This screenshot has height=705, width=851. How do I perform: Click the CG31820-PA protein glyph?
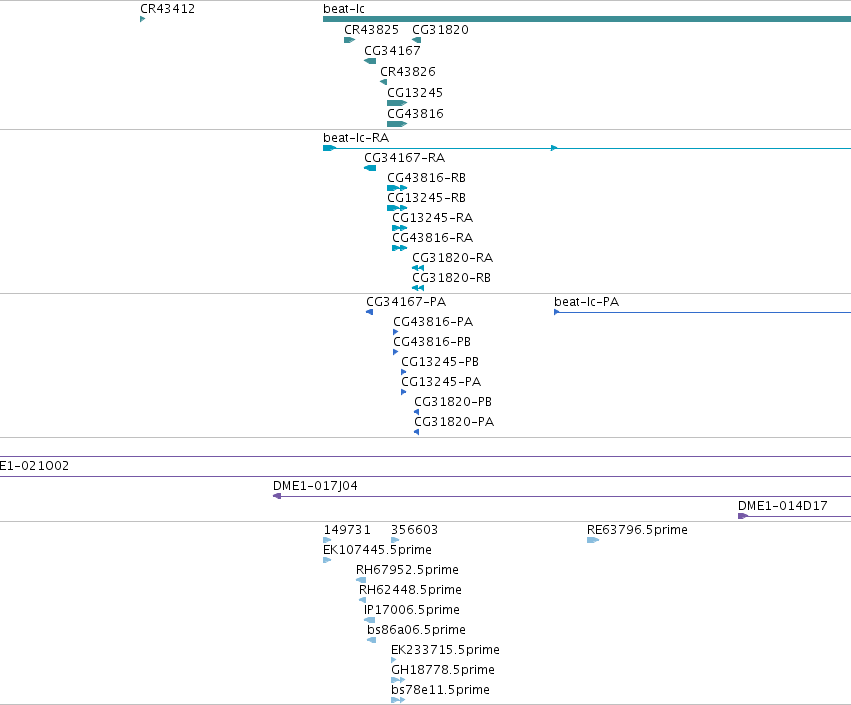click(x=416, y=432)
